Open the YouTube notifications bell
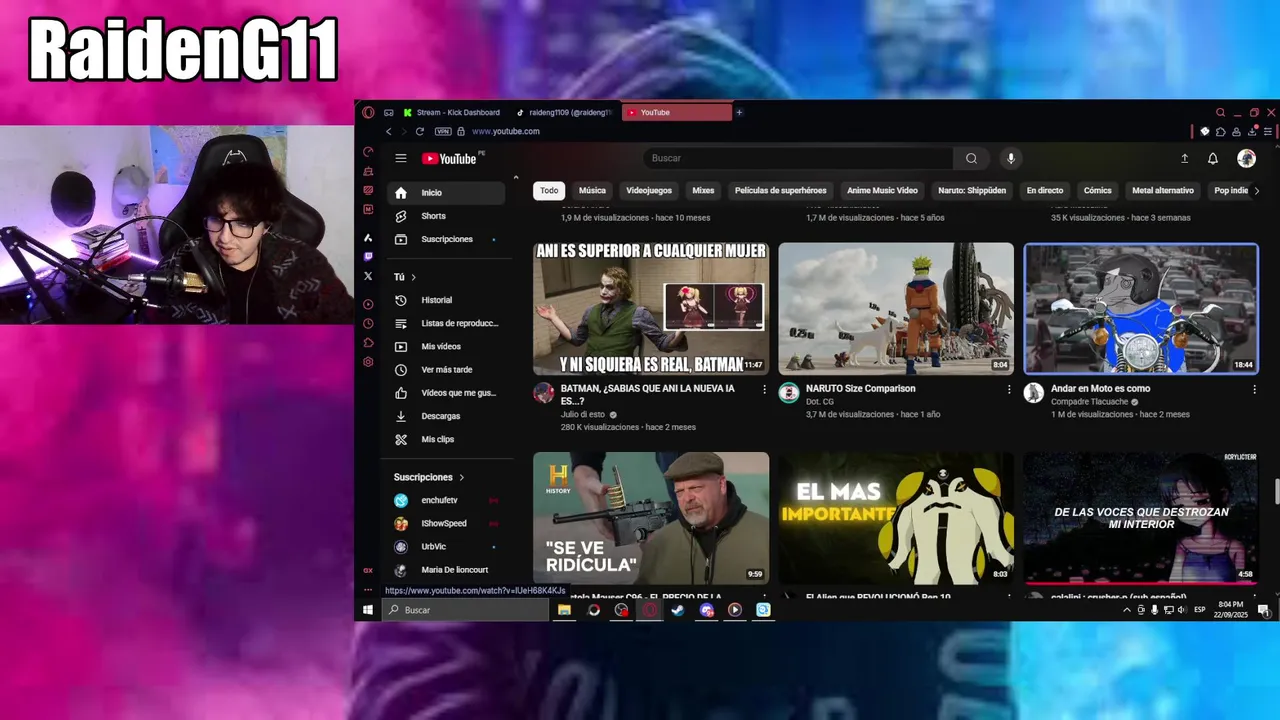 pyautogui.click(x=1213, y=158)
